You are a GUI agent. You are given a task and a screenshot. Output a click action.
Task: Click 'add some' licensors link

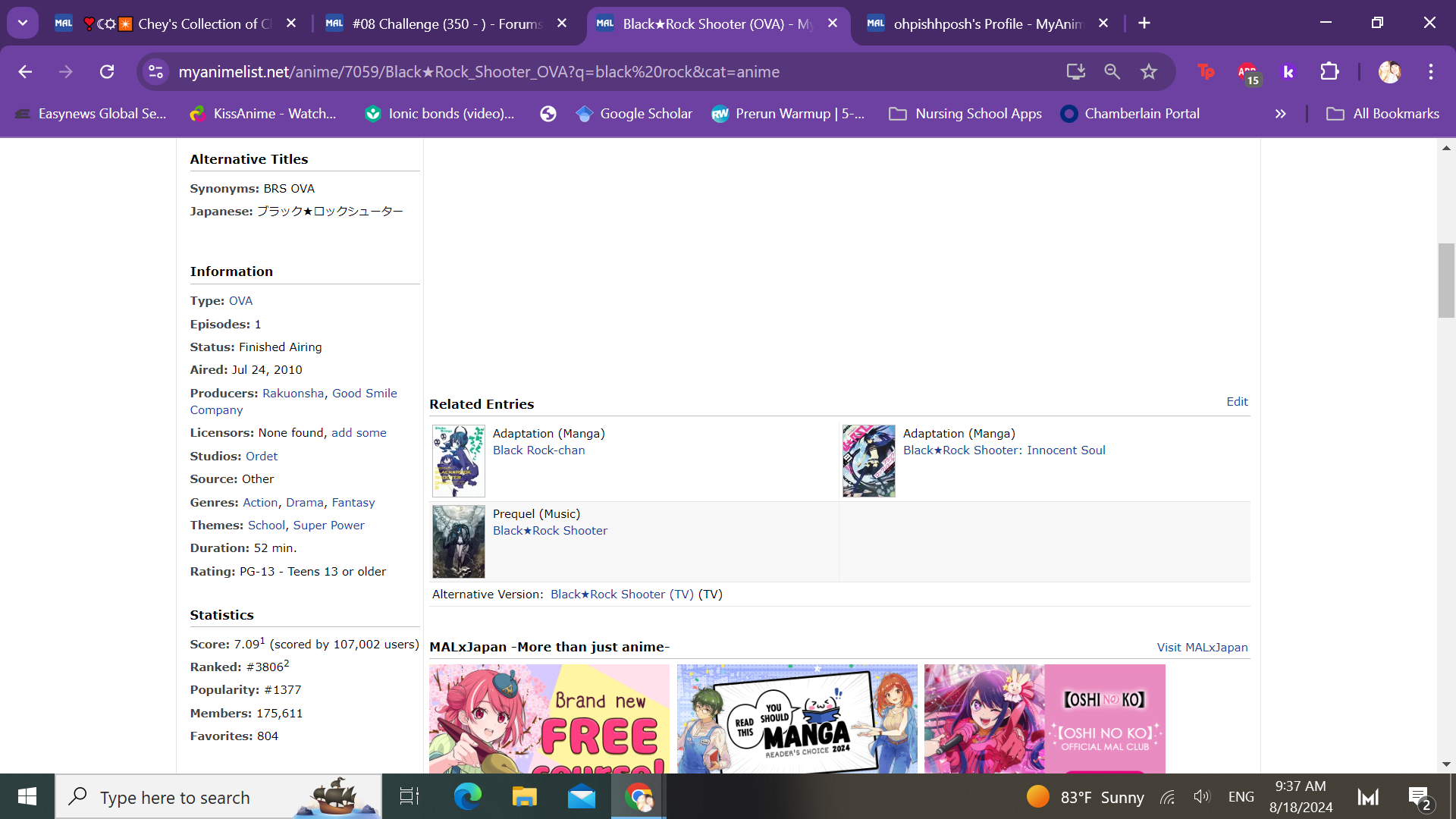pos(359,433)
